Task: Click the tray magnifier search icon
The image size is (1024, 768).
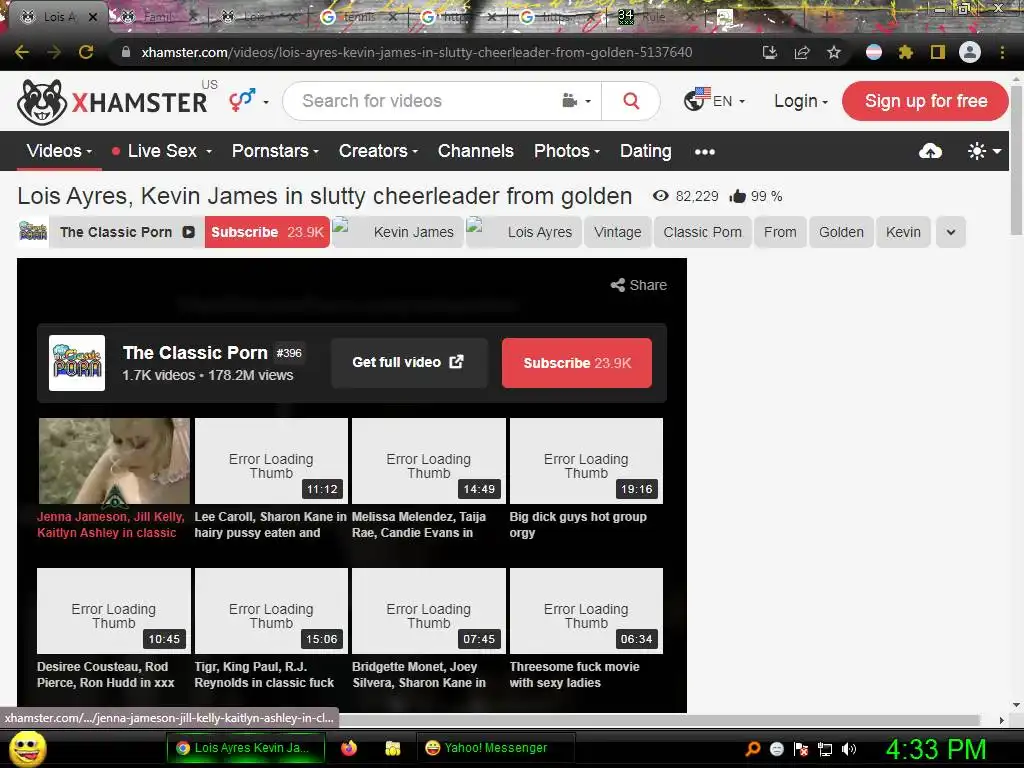Action: [x=753, y=749]
